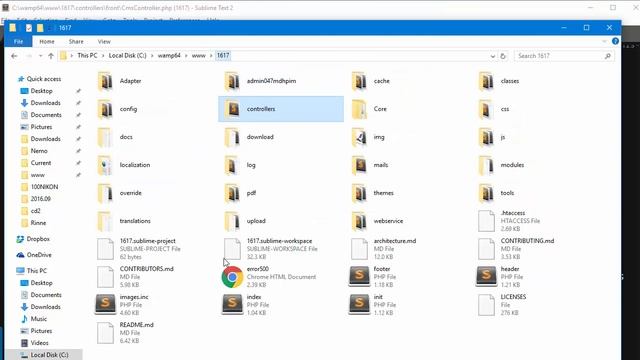This screenshot has width=640, height=360.
Task: Expand the This PC breadcrumb chevron
Action: tap(103, 56)
